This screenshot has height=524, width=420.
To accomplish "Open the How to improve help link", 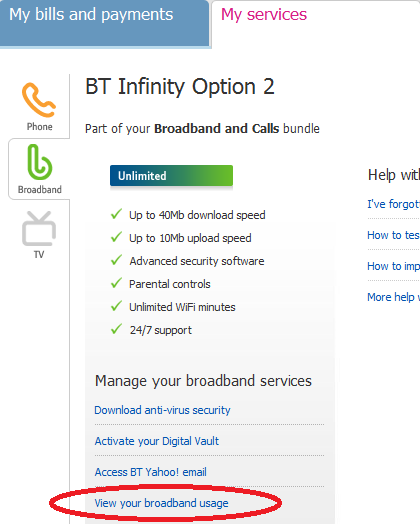I will click(393, 266).
